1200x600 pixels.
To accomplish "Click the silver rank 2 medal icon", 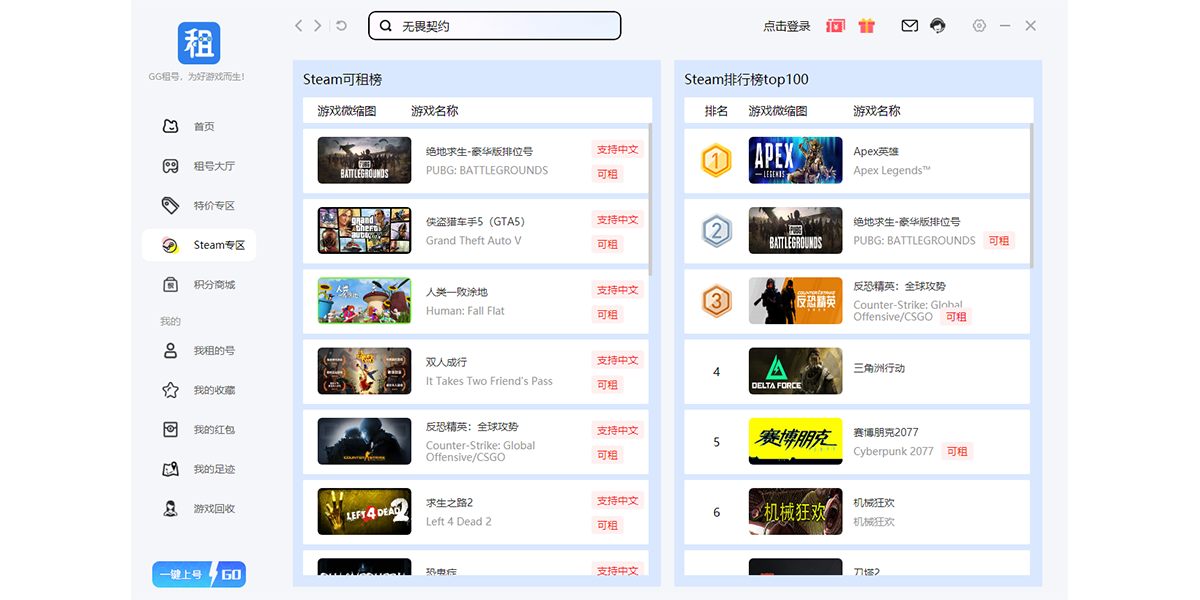I will 716,231.
